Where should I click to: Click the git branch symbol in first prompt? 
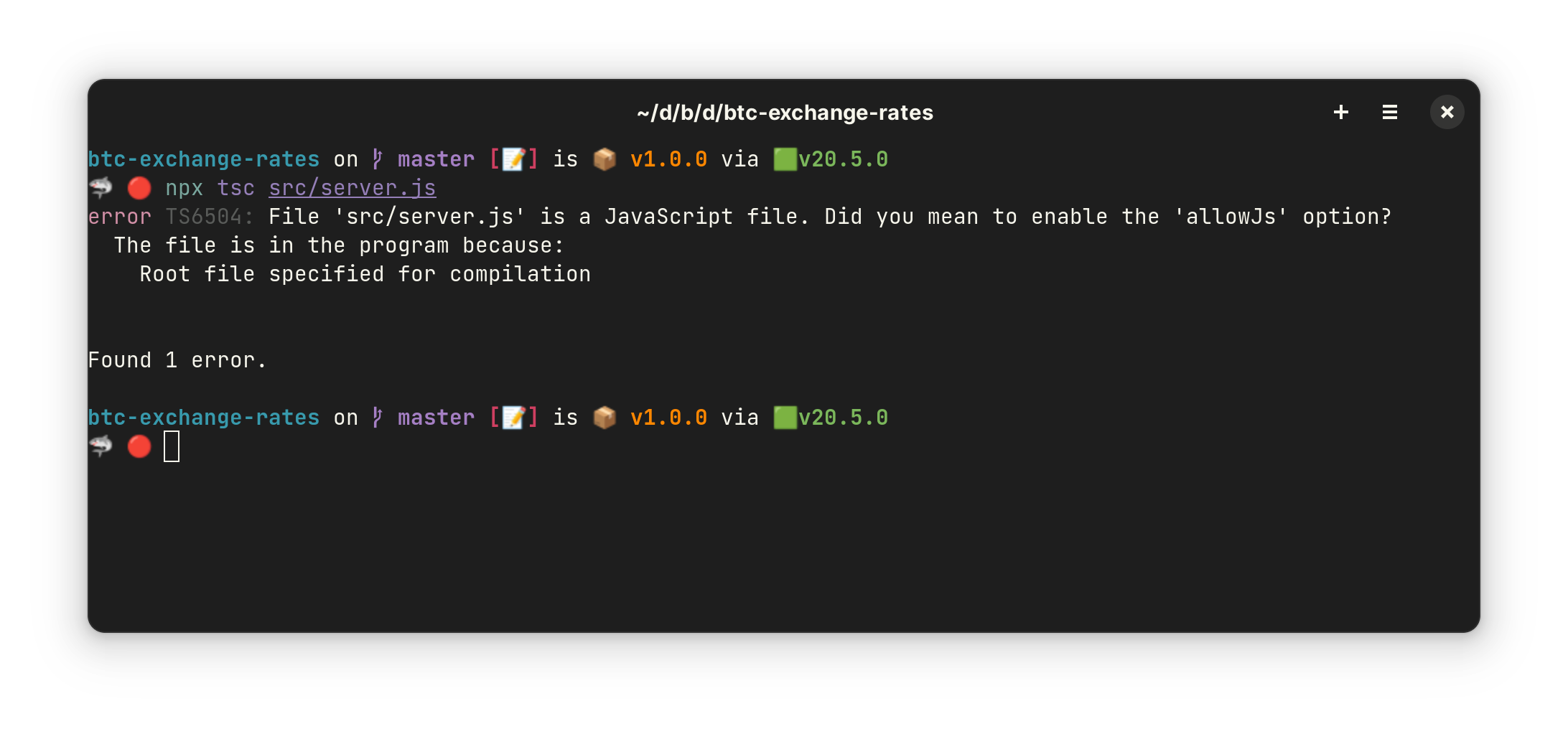point(378,159)
